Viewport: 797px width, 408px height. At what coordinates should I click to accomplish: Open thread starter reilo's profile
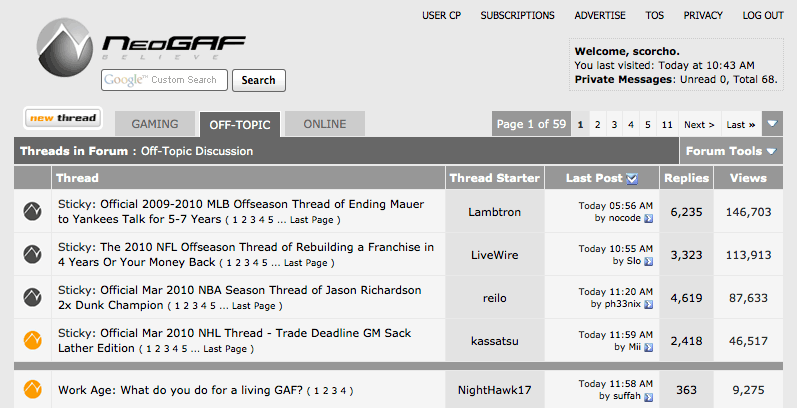point(495,298)
